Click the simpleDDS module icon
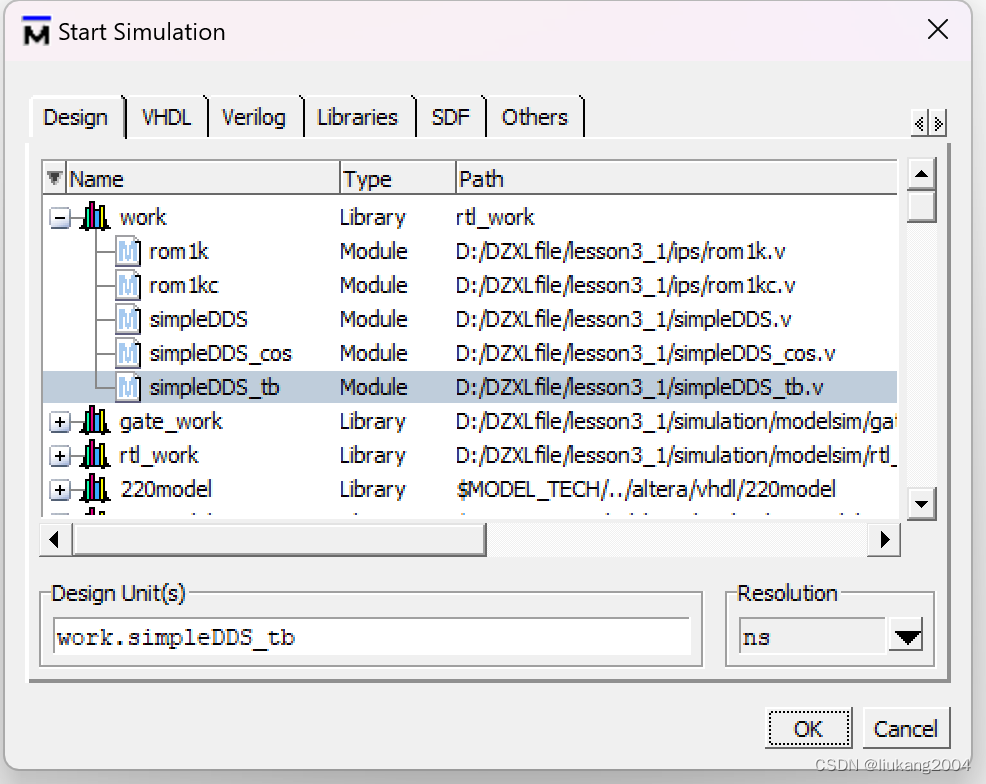Image resolution: width=986 pixels, height=784 pixels. pyautogui.click(x=127, y=318)
